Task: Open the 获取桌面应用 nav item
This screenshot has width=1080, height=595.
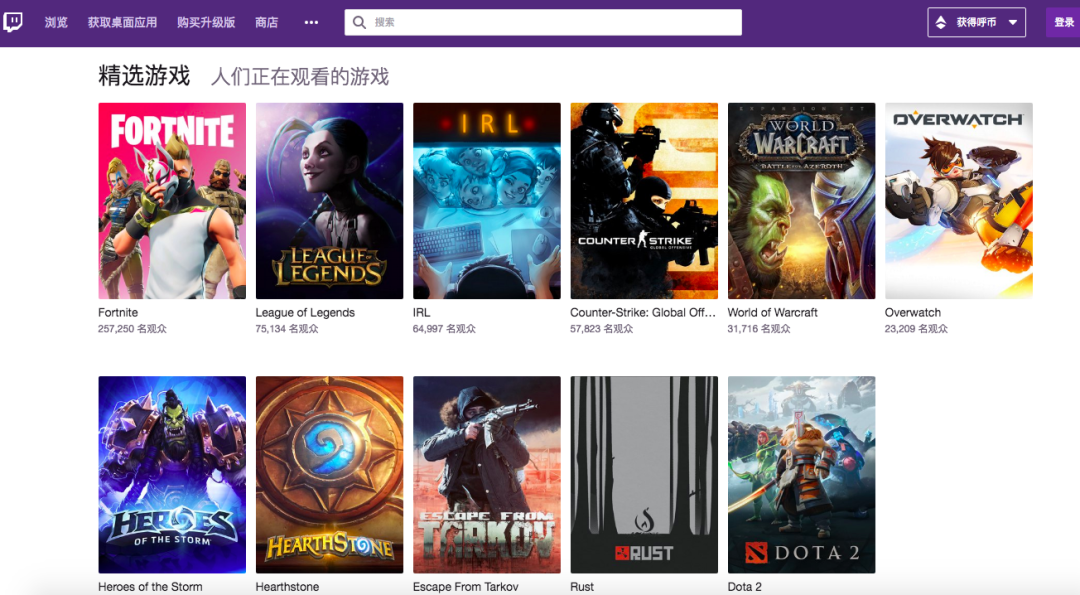Action: click(122, 22)
